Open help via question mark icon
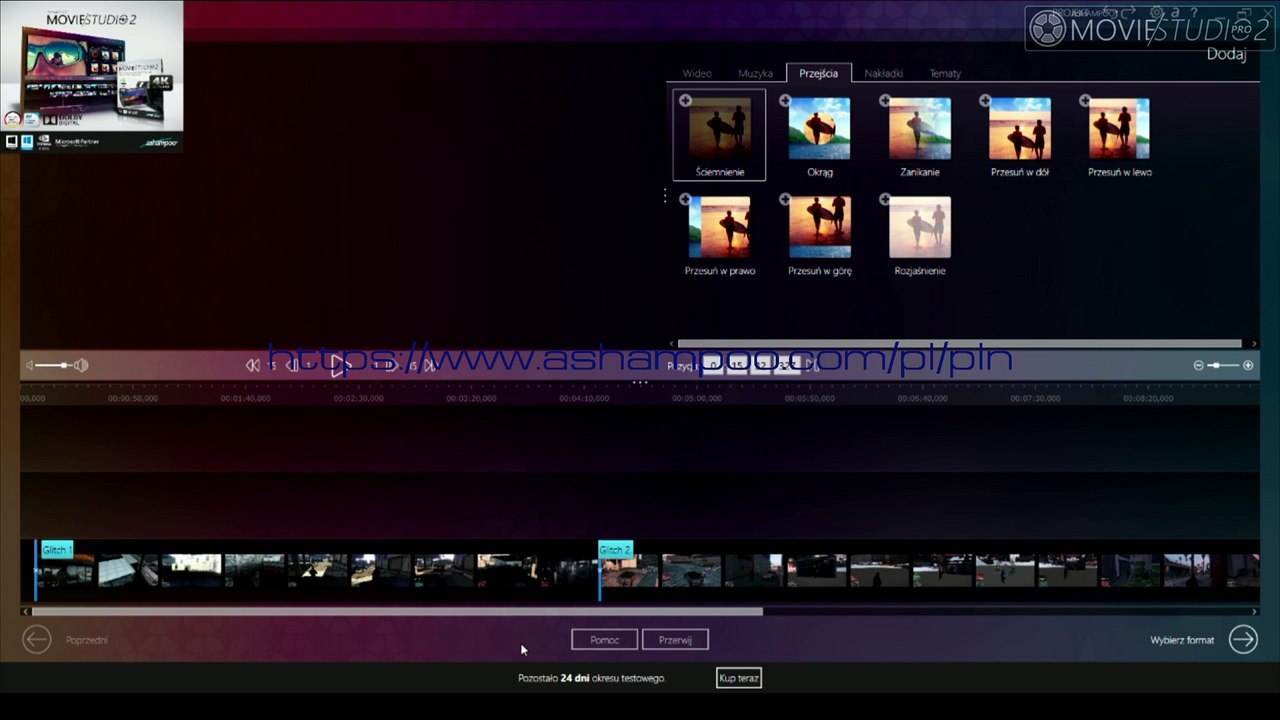This screenshot has width=1280, height=720. [x=1194, y=13]
